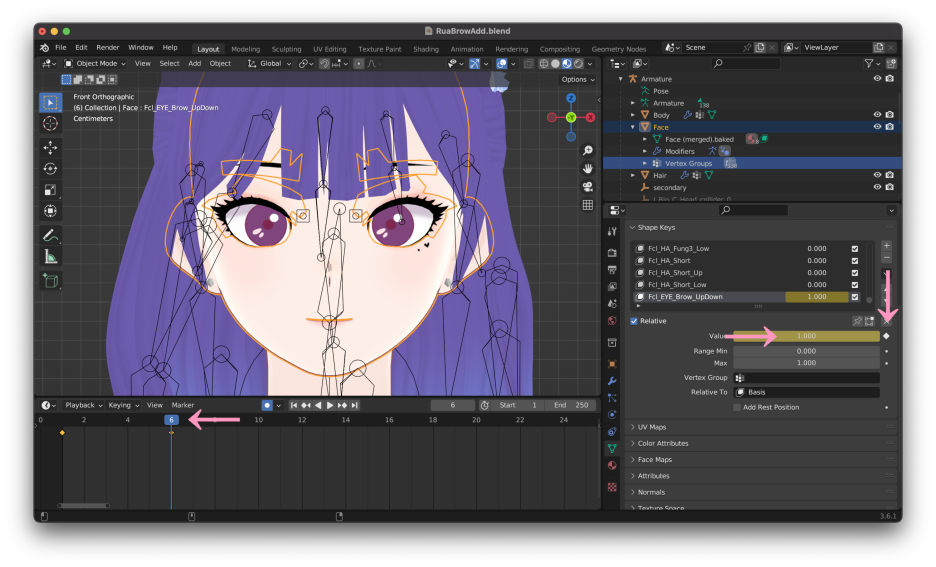
Task: Select the Cursor tool
Action: (50, 124)
